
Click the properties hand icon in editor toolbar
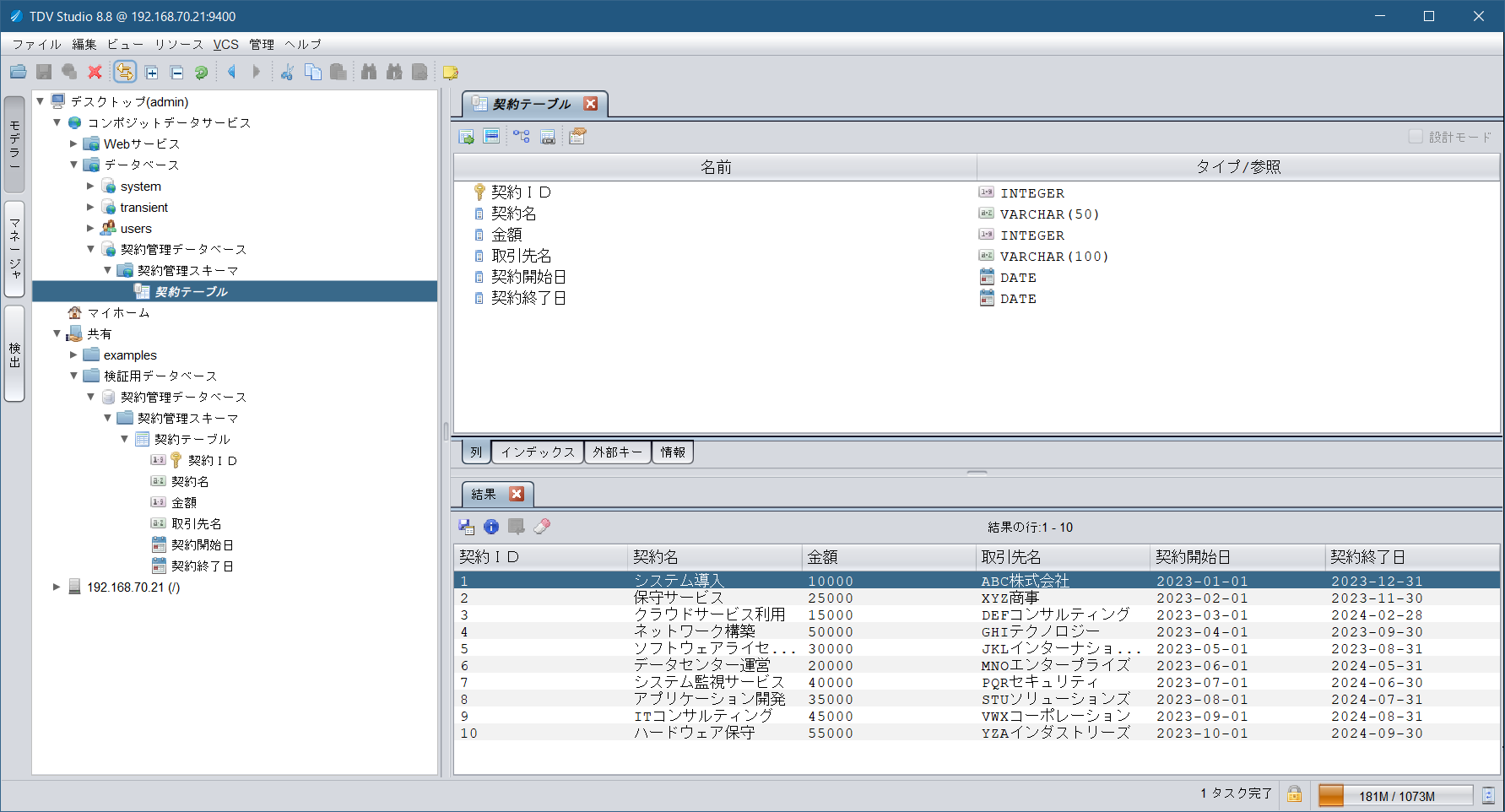pyautogui.click(x=577, y=137)
